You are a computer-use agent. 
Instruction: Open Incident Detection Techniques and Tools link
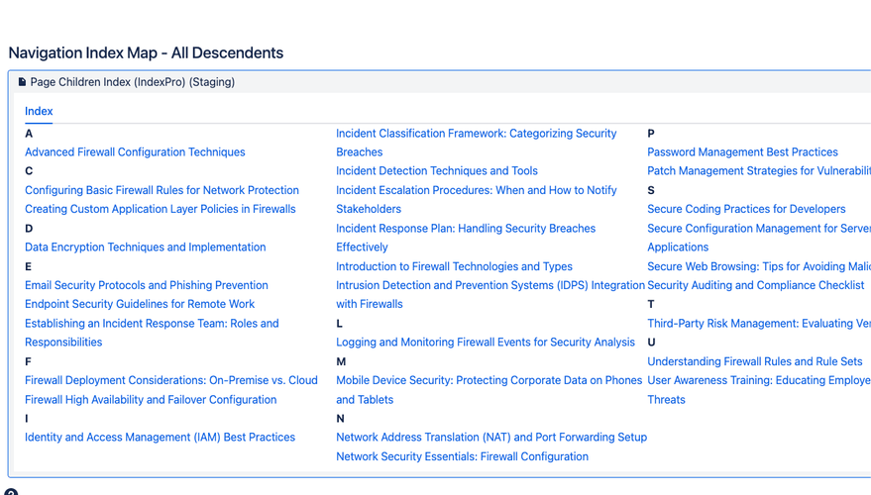pyautogui.click(x=437, y=171)
